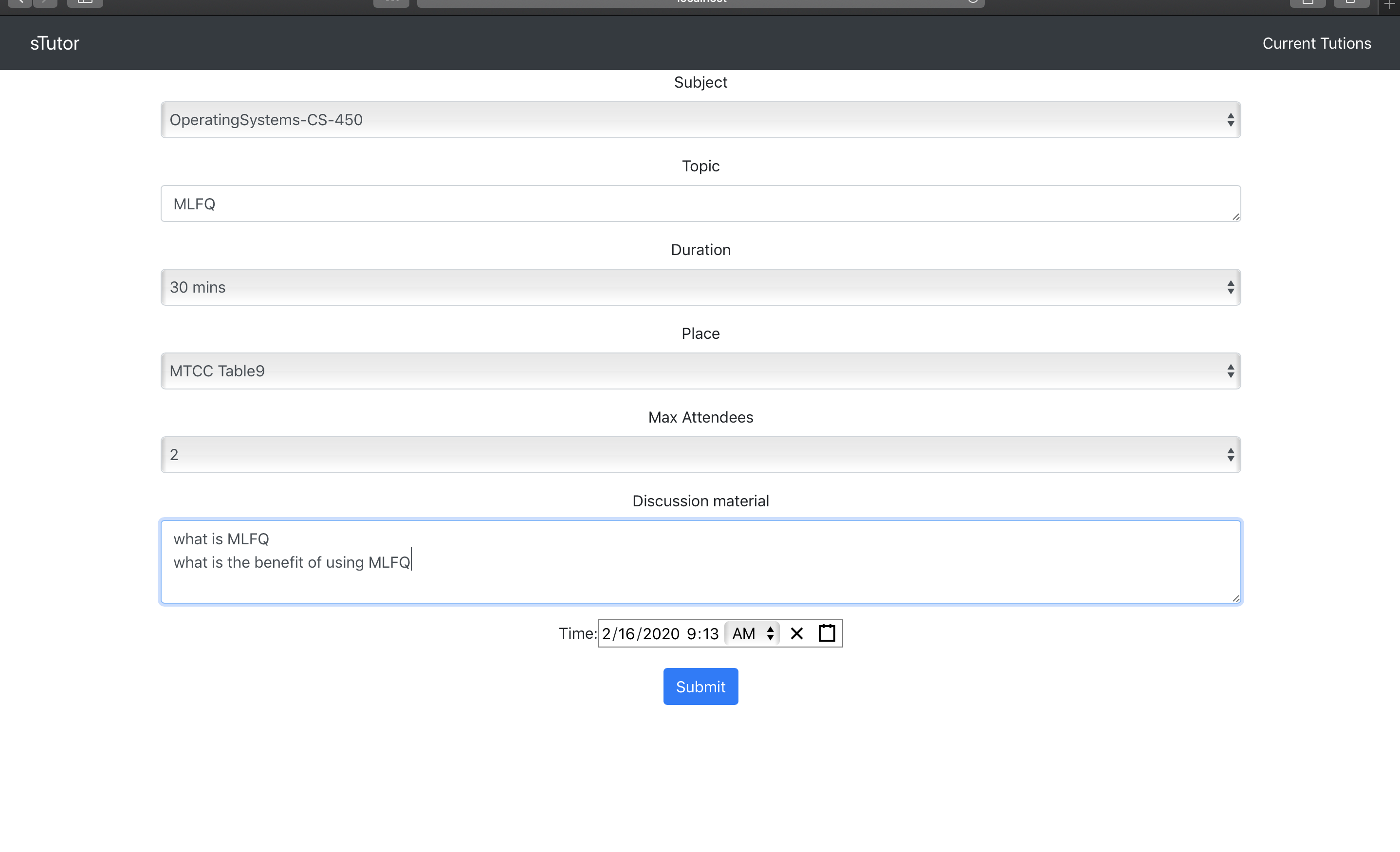
Task: Open the Max Attendees dropdown
Action: click(x=700, y=455)
